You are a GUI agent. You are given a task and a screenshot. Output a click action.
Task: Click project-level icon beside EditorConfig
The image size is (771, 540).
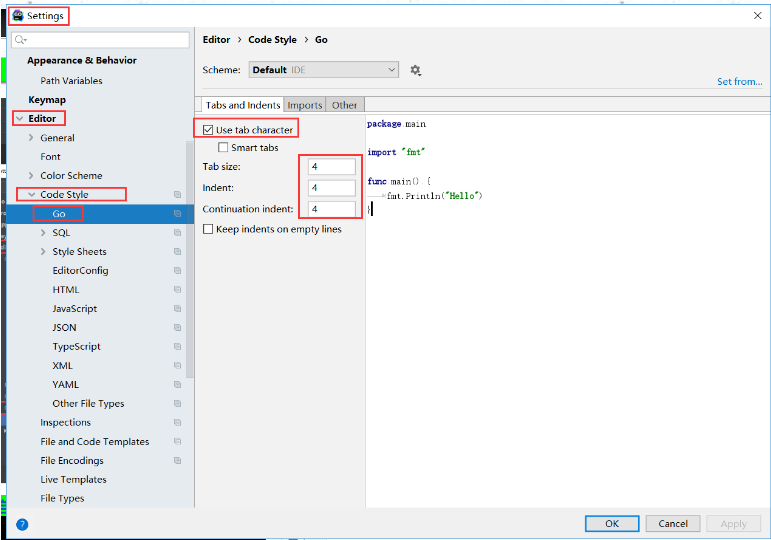tap(178, 271)
